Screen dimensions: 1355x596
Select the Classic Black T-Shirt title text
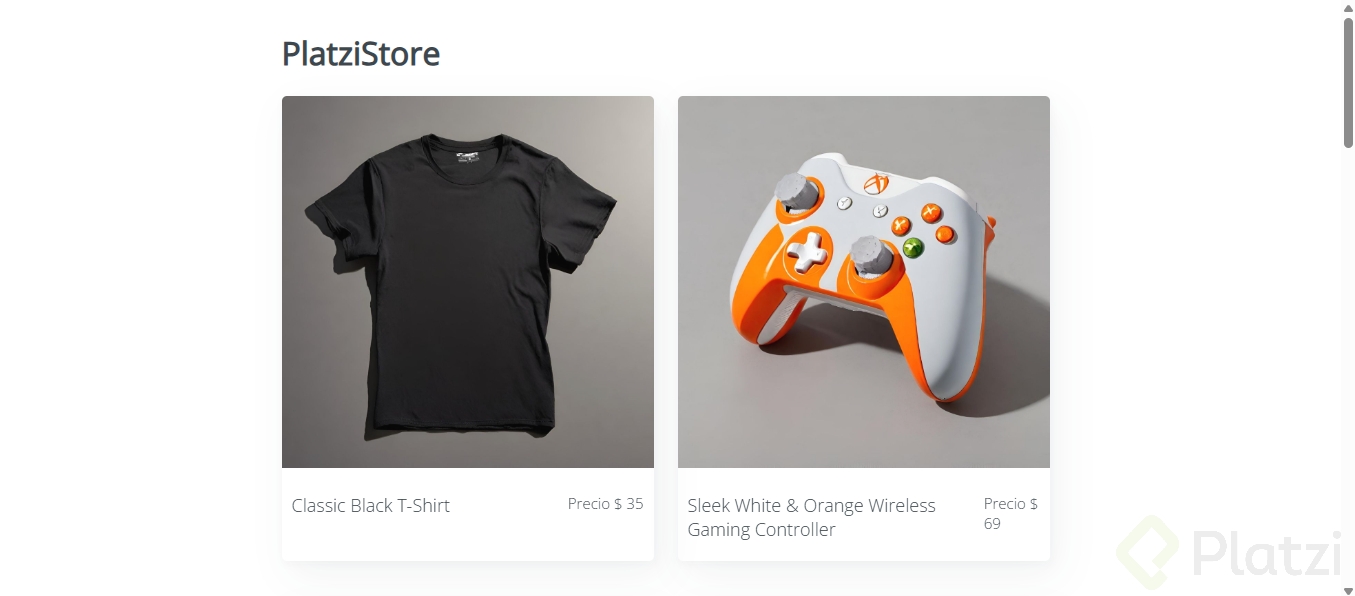tap(371, 505)
